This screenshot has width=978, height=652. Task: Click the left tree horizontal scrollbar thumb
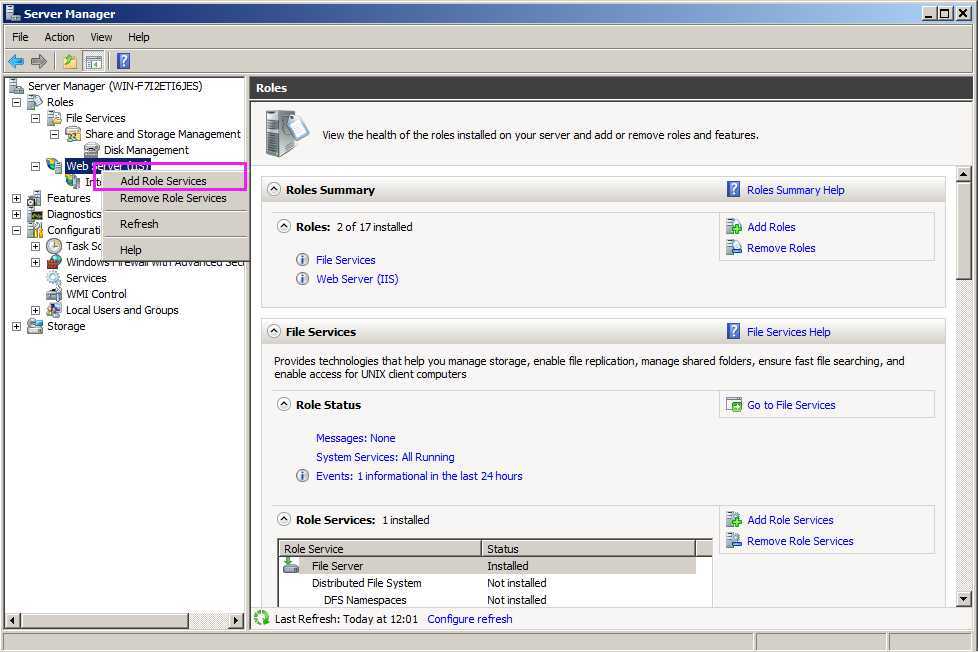coord(104,620)
